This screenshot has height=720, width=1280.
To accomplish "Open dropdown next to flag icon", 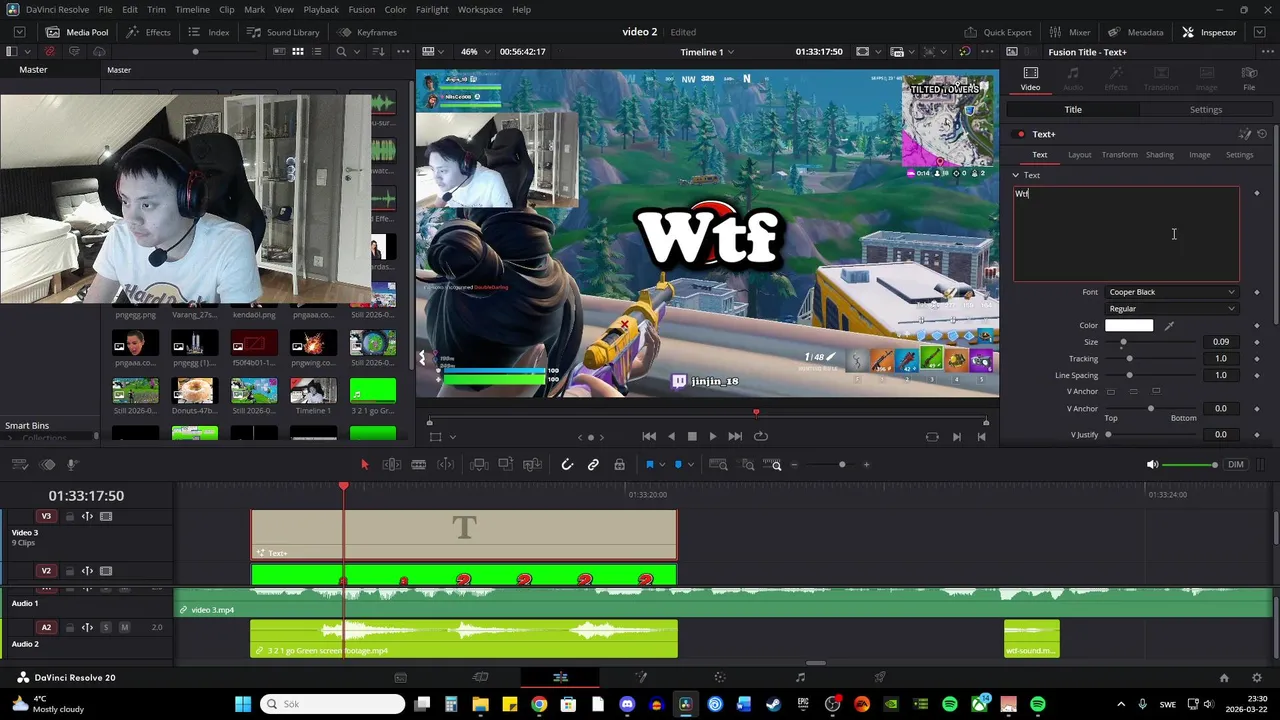I will 661,465.
